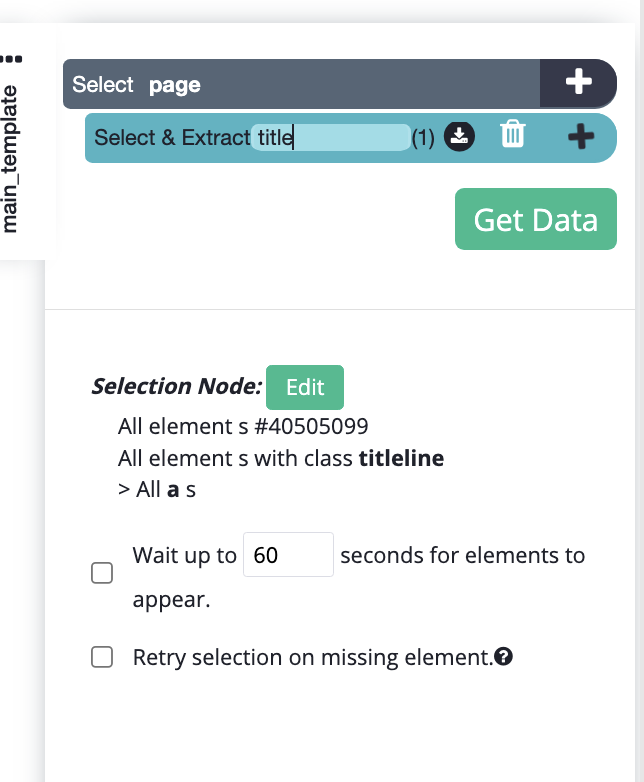
Task: Click the "> All a s" selector line
Action: tap(157, 490)
